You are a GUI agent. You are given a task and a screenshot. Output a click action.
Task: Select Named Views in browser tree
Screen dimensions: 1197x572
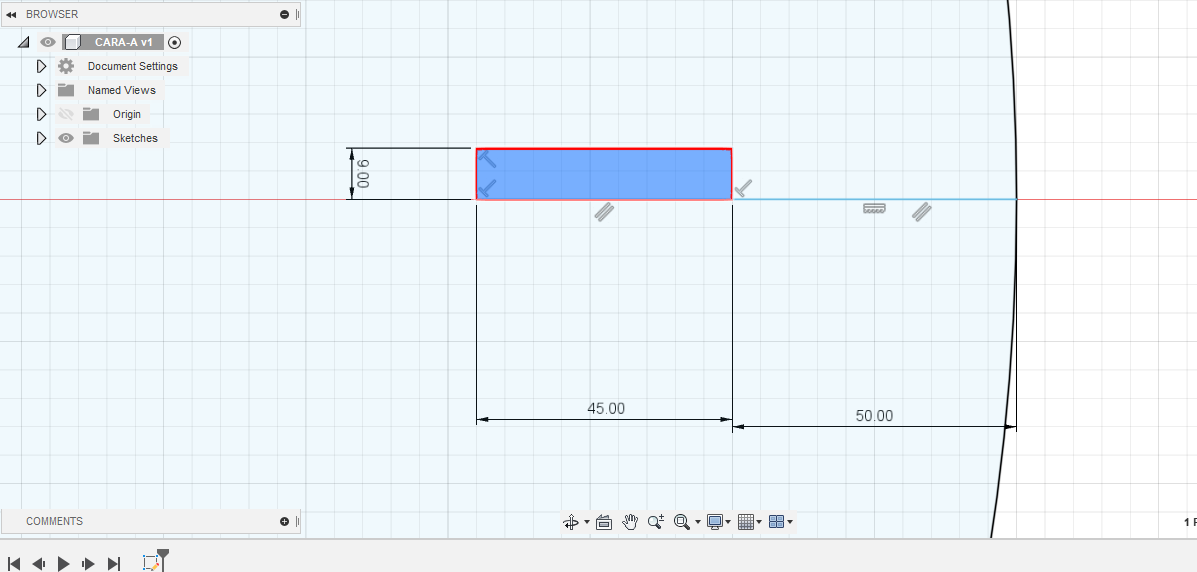[x=121, y=90]
